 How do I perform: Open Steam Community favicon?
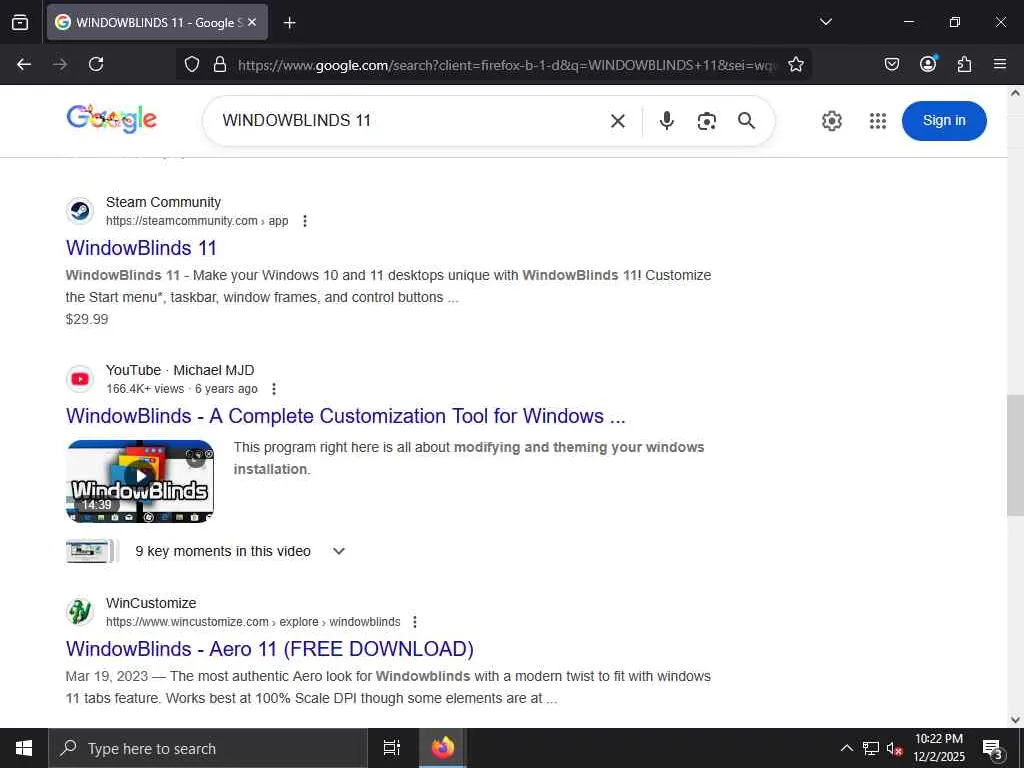click(x=80, y=211)
